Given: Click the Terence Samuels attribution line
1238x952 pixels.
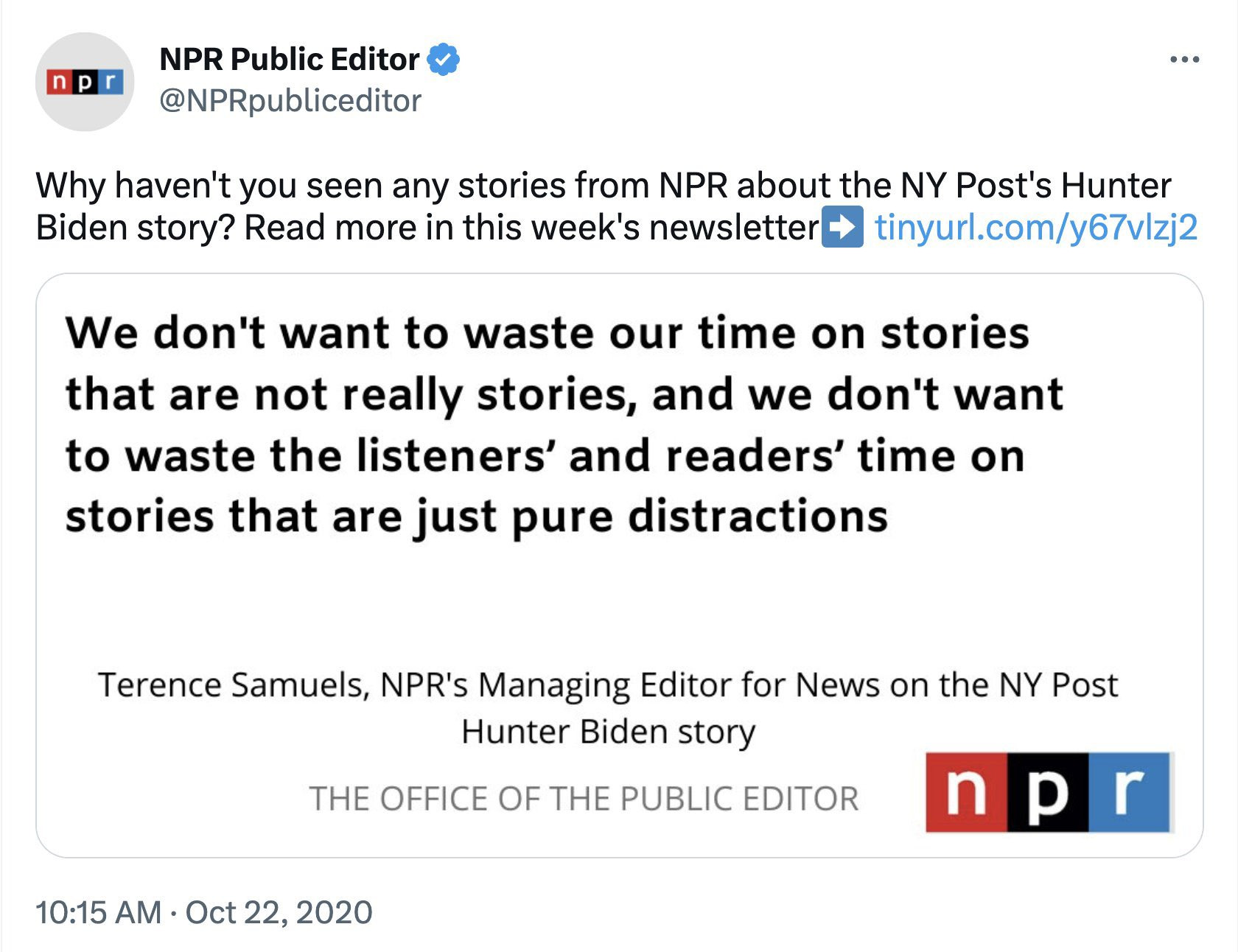Looking at the screenshot, I should pos(607,685).
